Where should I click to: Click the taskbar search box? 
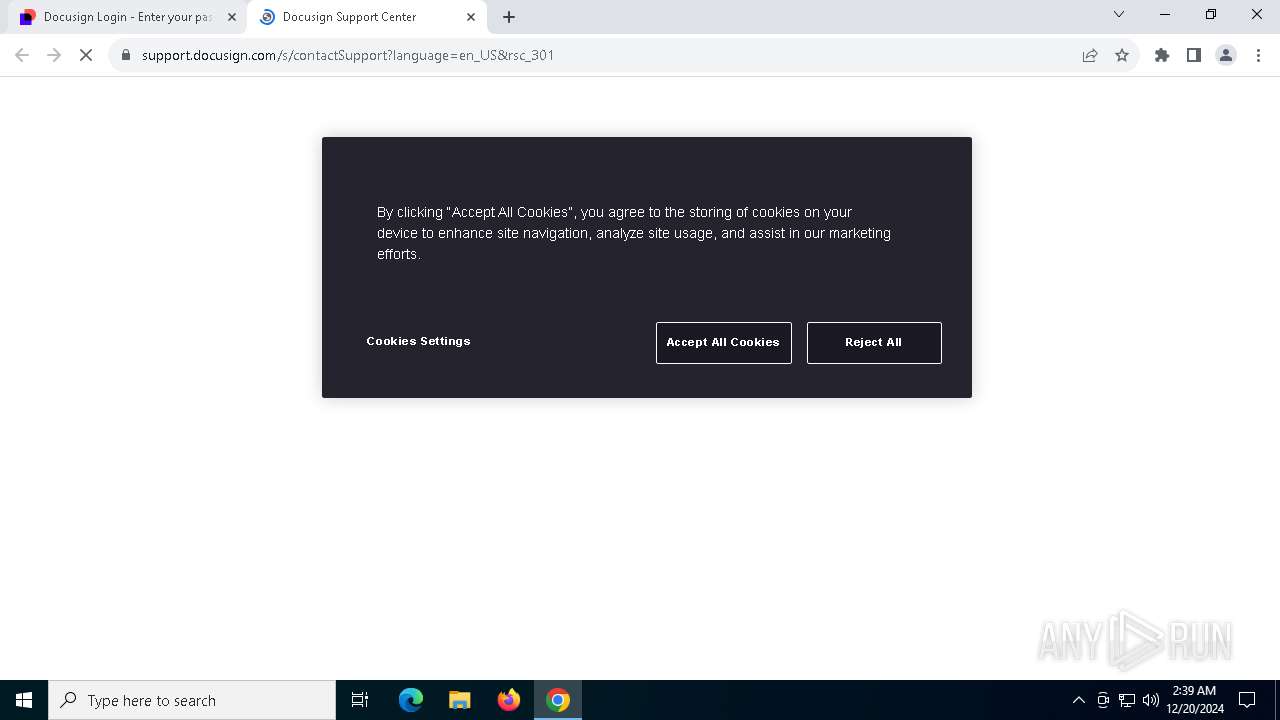(x=192, y=700)
